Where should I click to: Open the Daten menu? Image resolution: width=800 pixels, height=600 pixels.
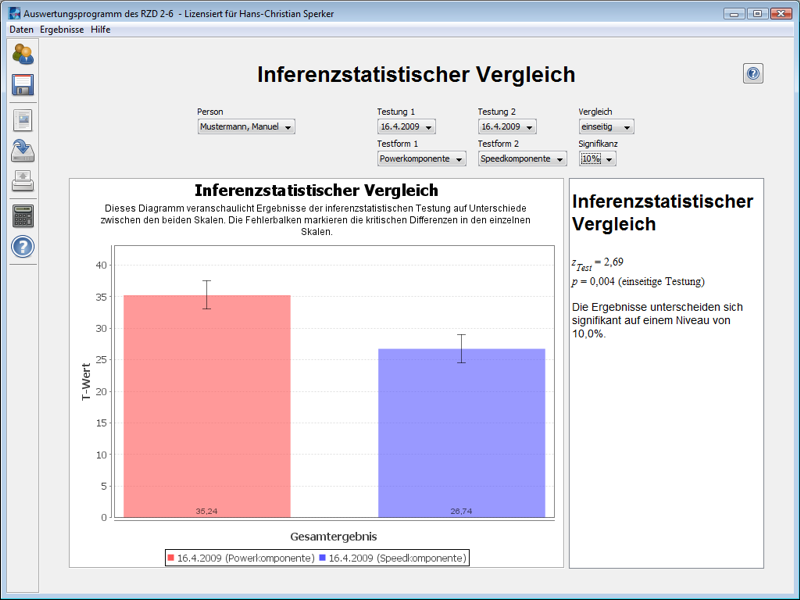[21, 30]
